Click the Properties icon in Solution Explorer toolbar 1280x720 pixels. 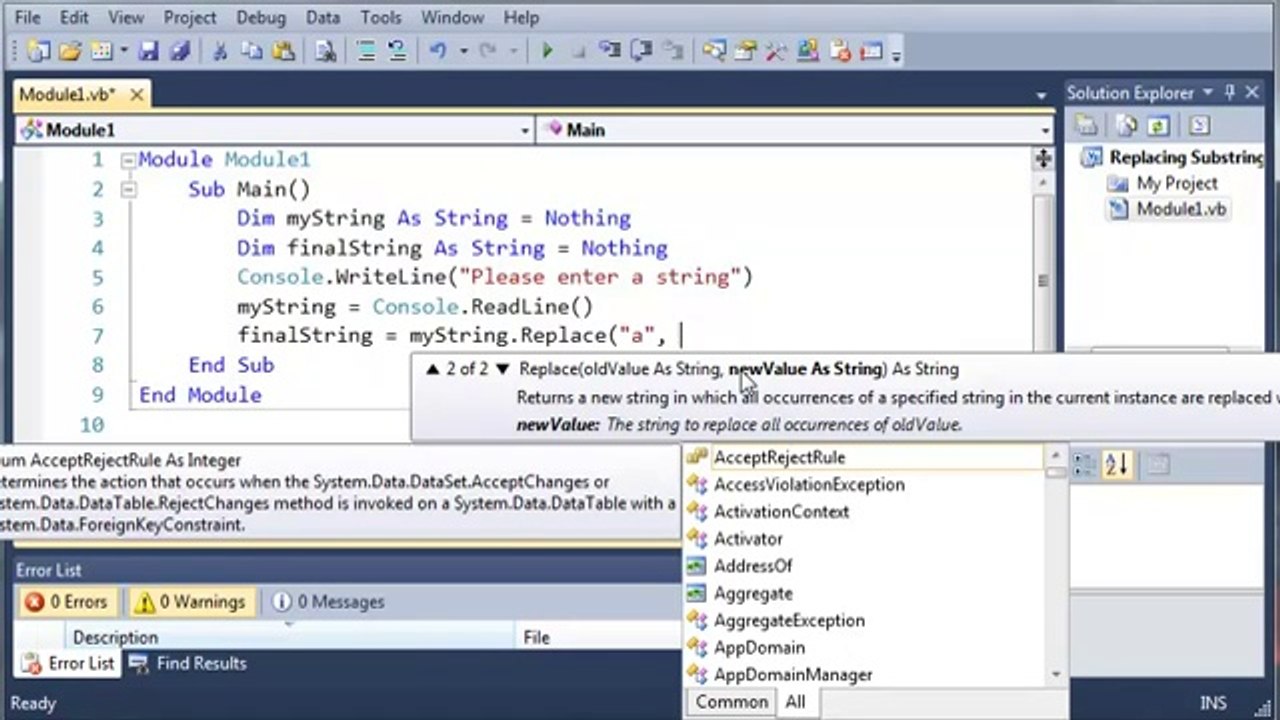[1086, 126]
